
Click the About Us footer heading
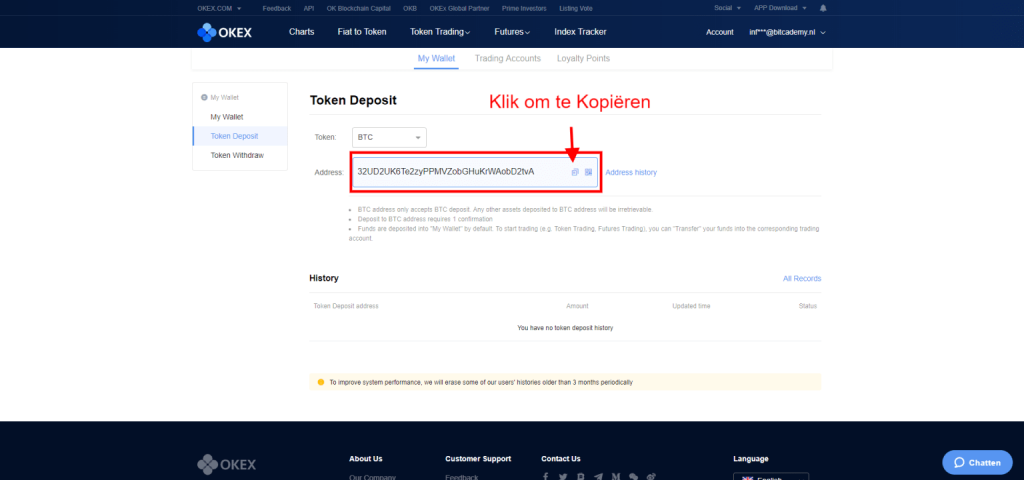point(366,458)
